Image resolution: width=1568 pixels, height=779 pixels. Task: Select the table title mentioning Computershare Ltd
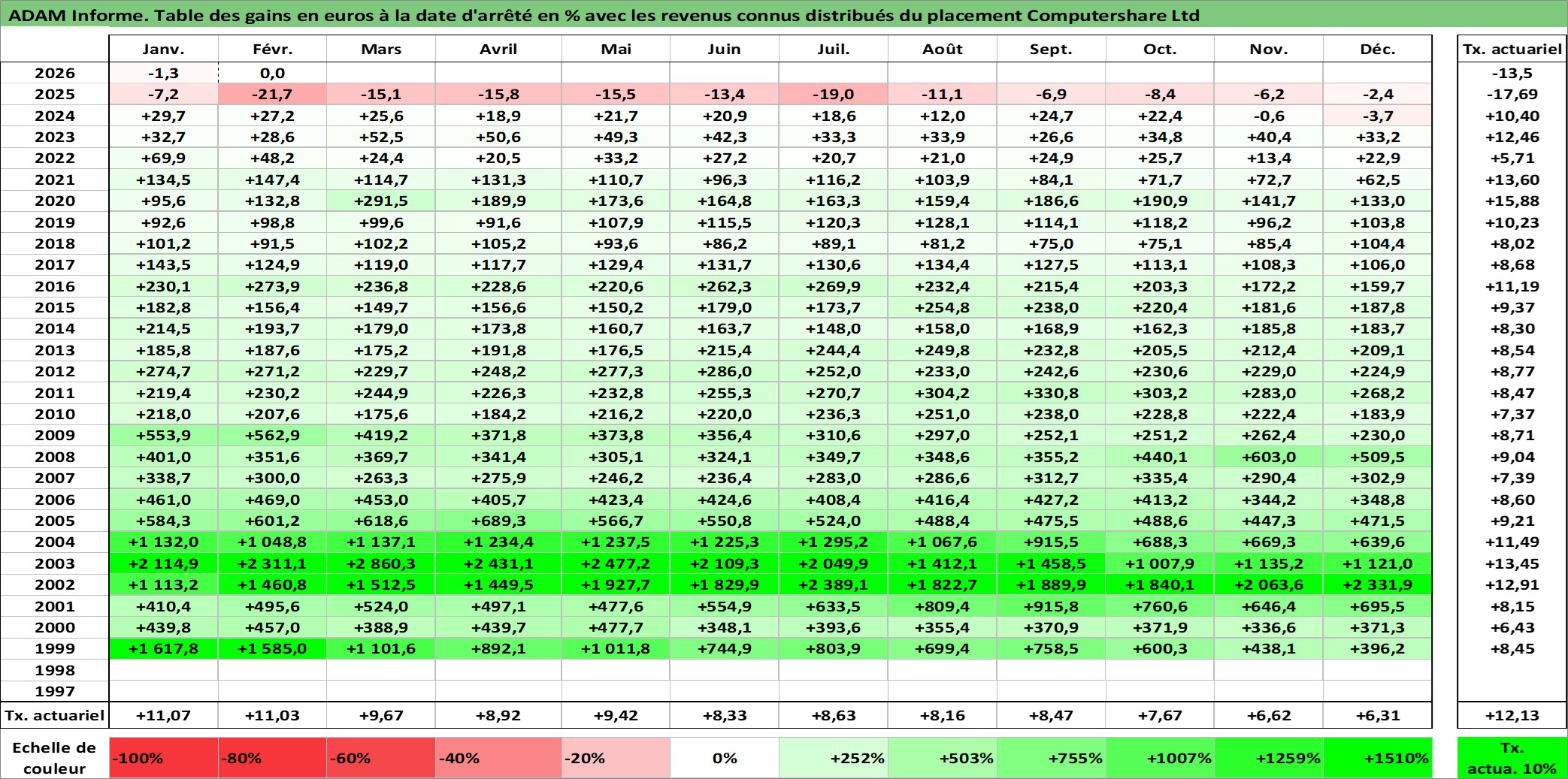[x=604, y=15]
